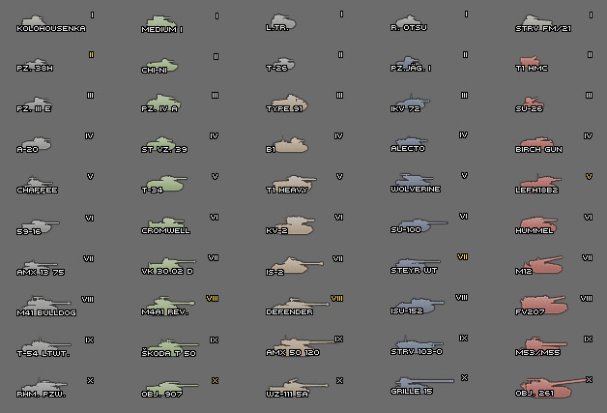
Task: Click the T1 Heavy tank icon
Action: [x=294, y=183]
